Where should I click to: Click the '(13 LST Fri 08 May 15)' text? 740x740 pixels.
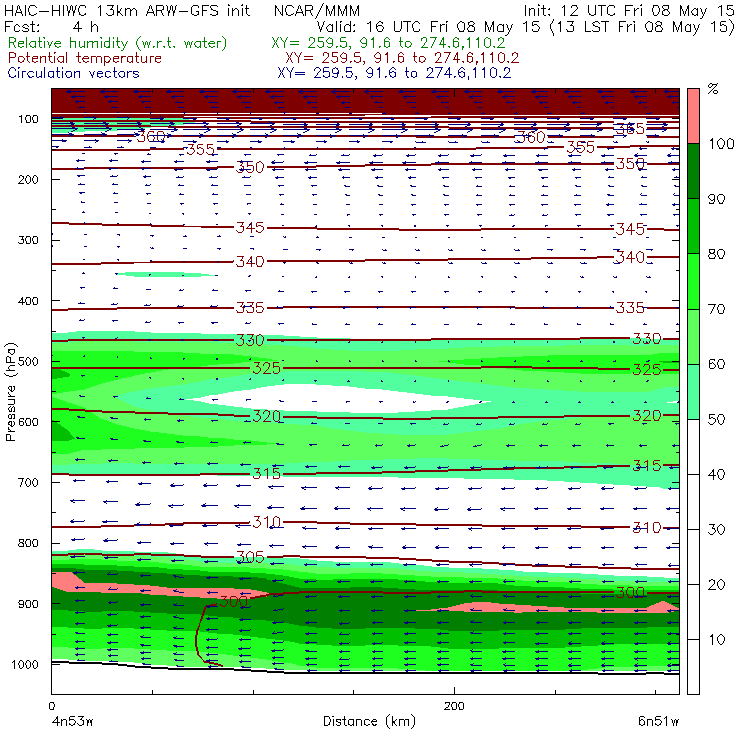tap(642, 27)
